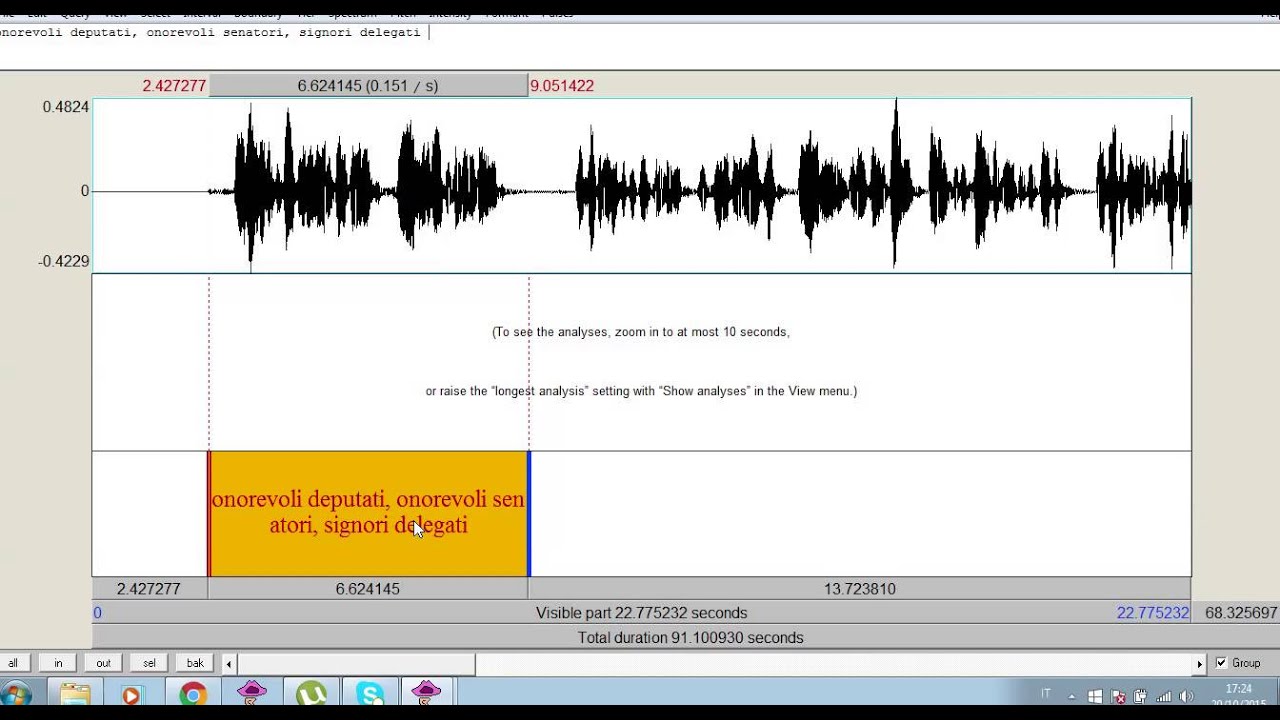
Task: Click the 0.4824 amplitude maximum label
Action: [x=66, y=107]
